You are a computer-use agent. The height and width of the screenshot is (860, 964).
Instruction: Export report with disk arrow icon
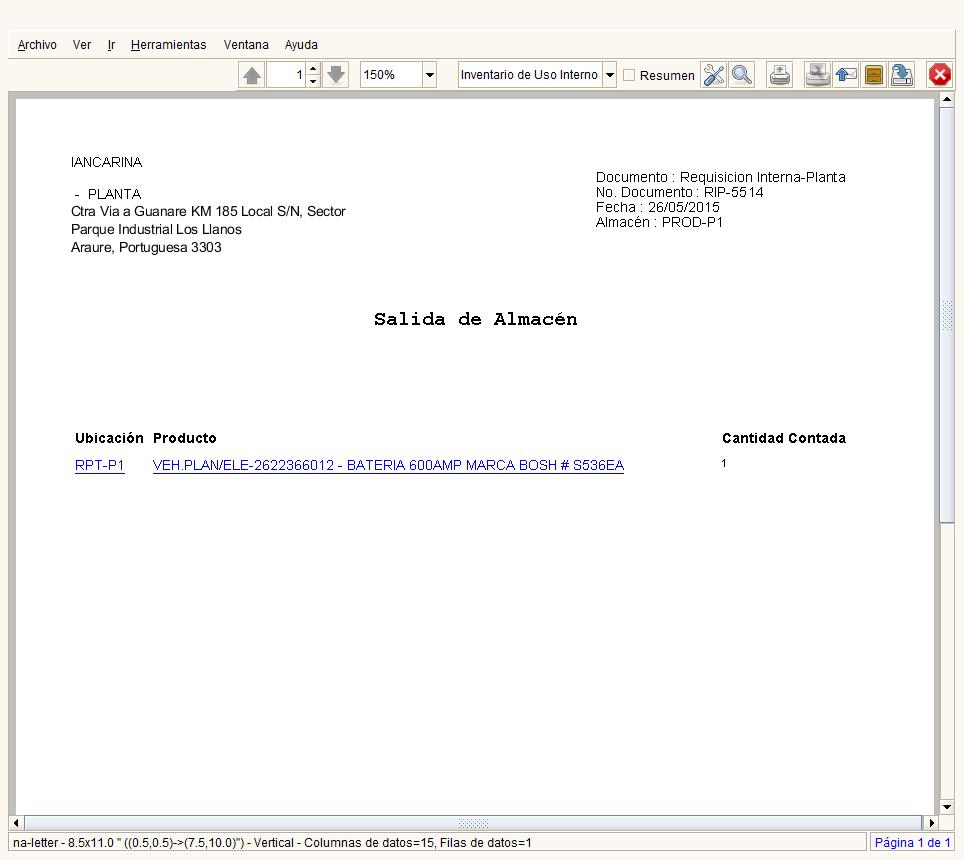(902, 75)
